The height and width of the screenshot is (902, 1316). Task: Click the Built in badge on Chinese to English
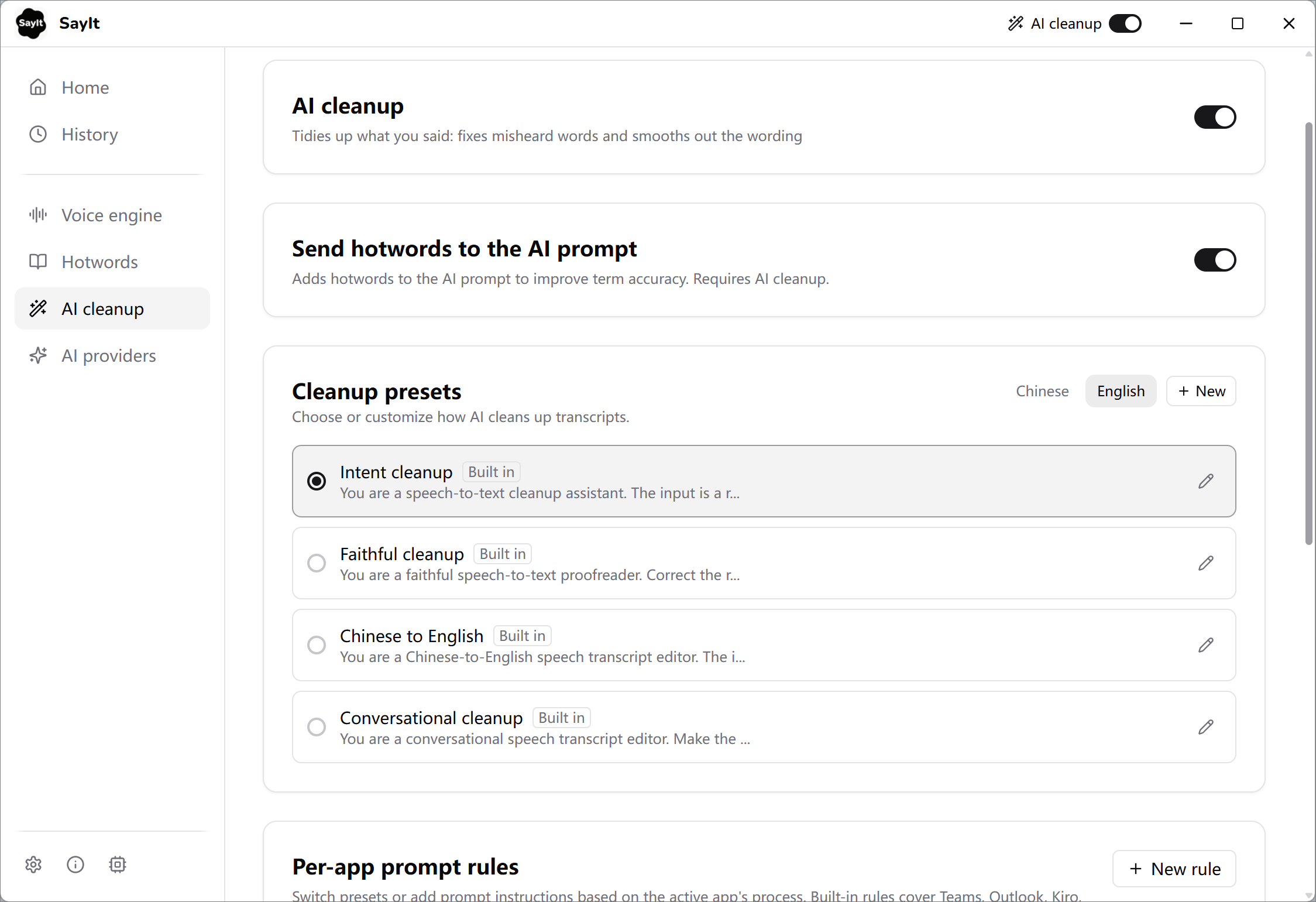coord(522,636)
